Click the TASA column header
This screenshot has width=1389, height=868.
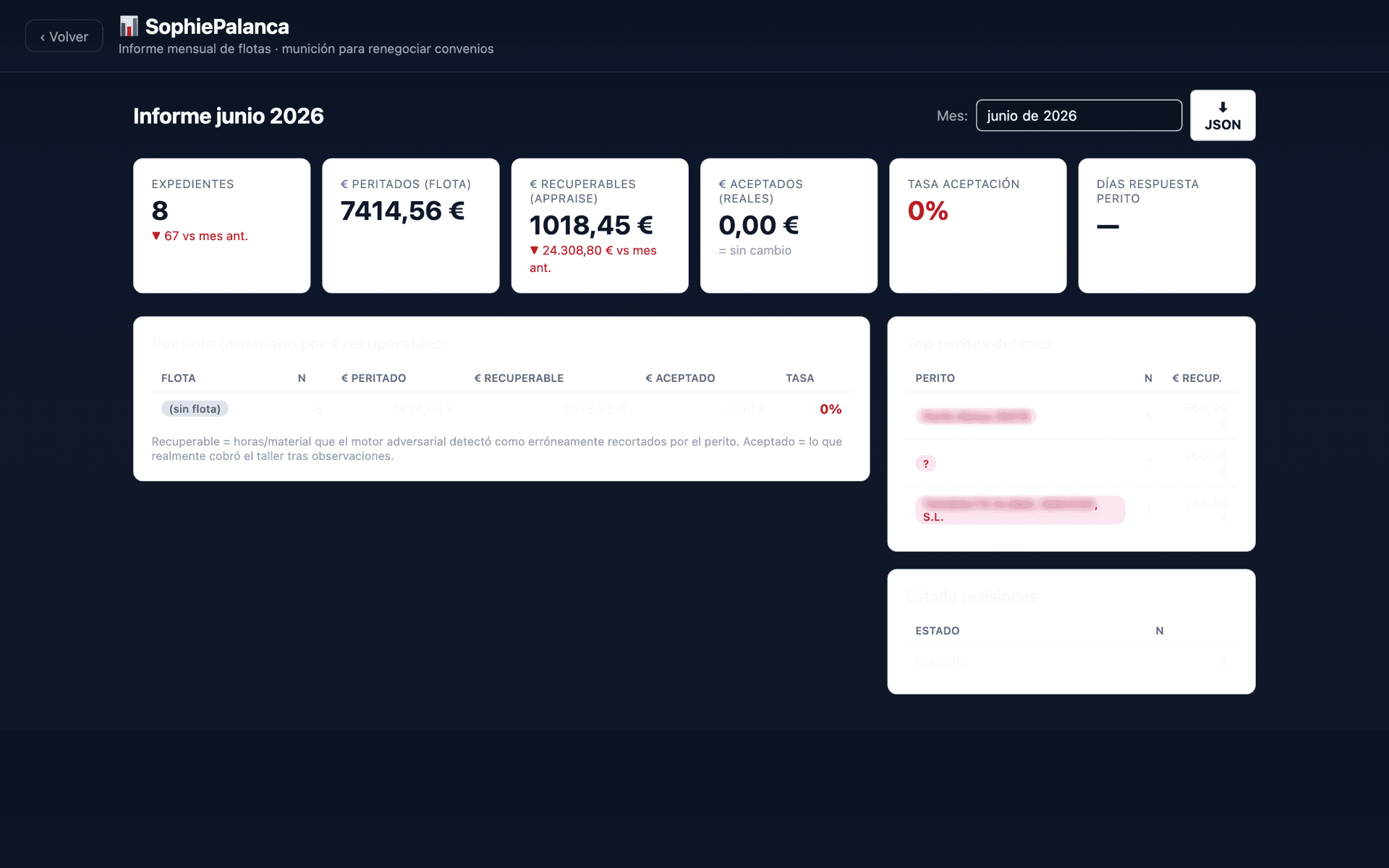coord(800,378)
